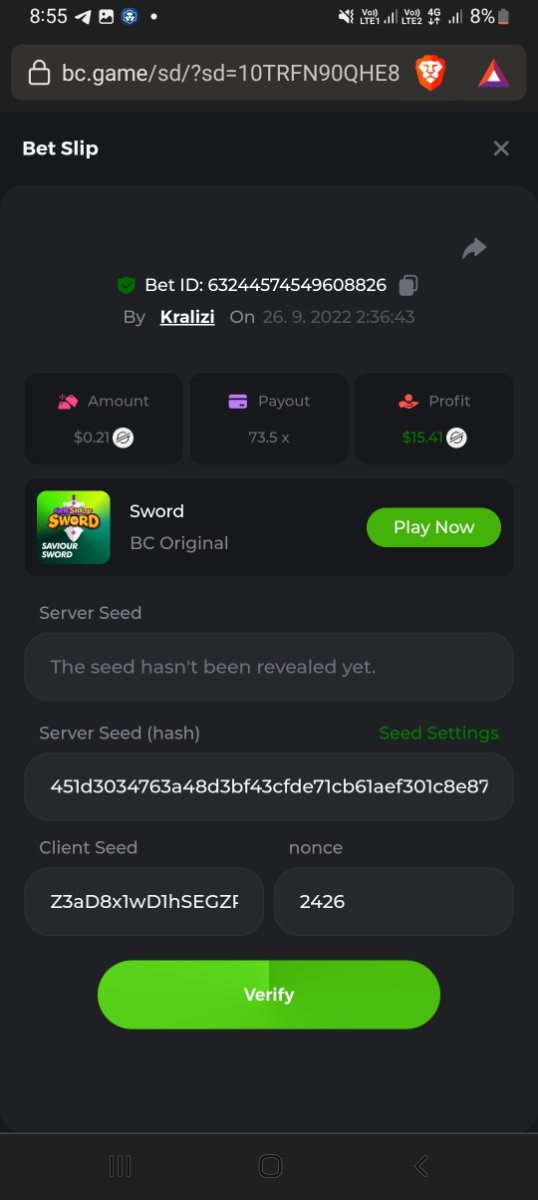Select the Server Seed hash field
This screenshot has width=538, height=1200.
pos(269,786)
